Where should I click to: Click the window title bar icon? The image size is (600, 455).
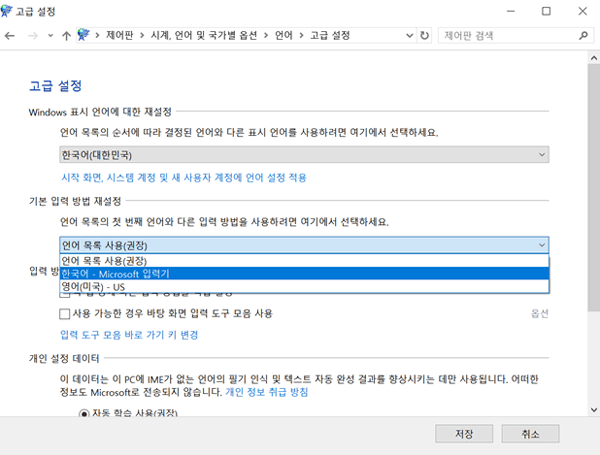point(6,11)
